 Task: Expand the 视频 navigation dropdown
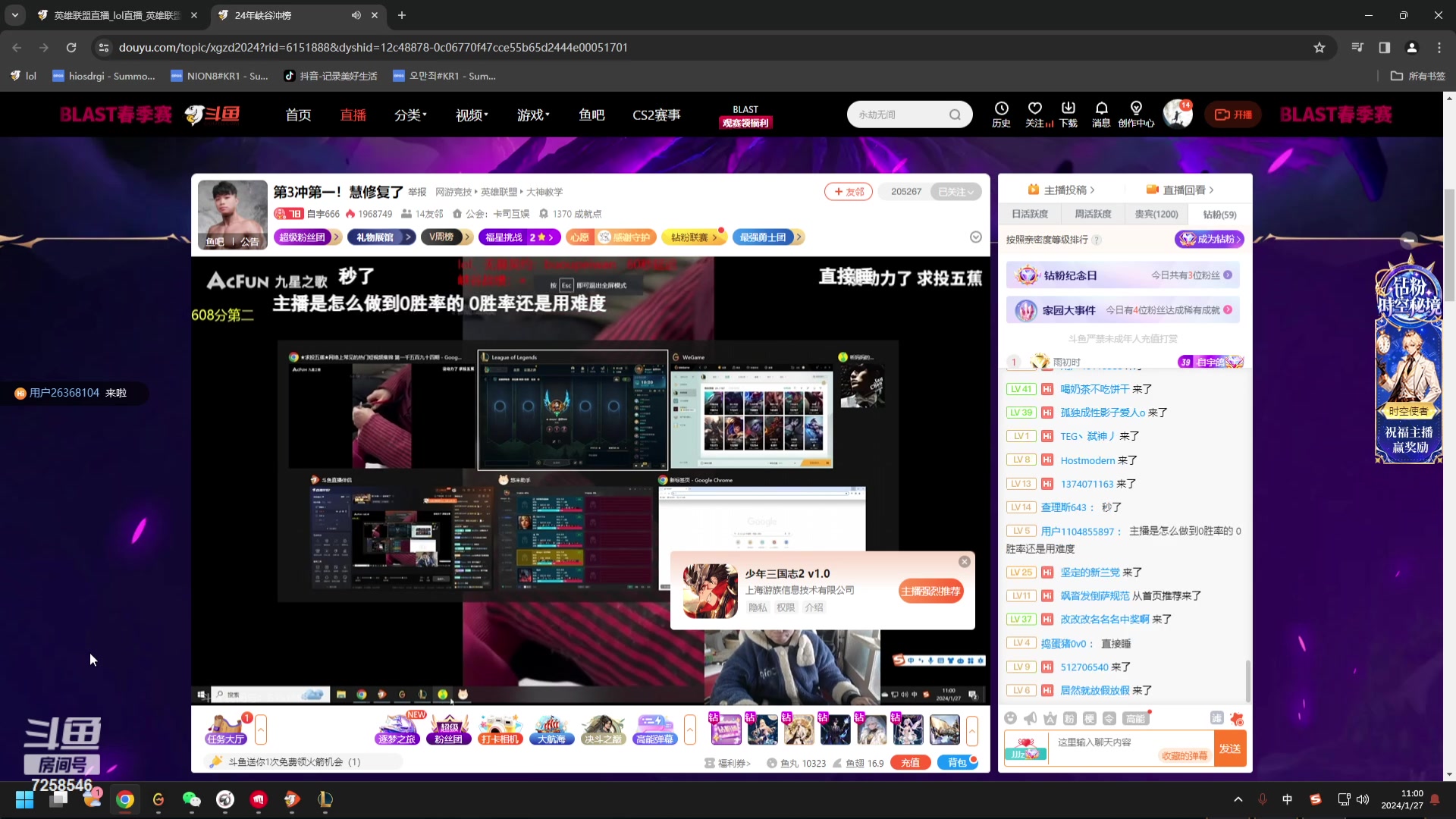[x=472, y=115]
